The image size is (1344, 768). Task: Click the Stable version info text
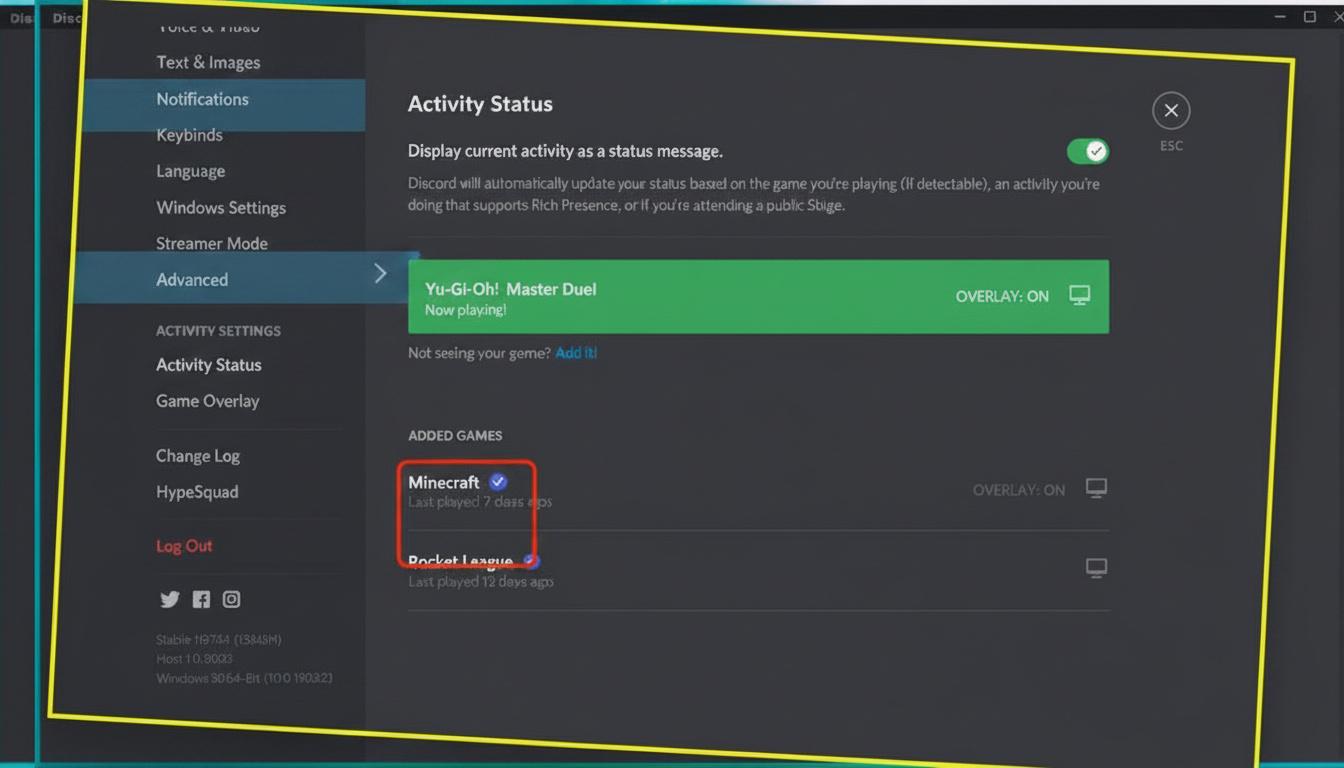click(218, 640)
